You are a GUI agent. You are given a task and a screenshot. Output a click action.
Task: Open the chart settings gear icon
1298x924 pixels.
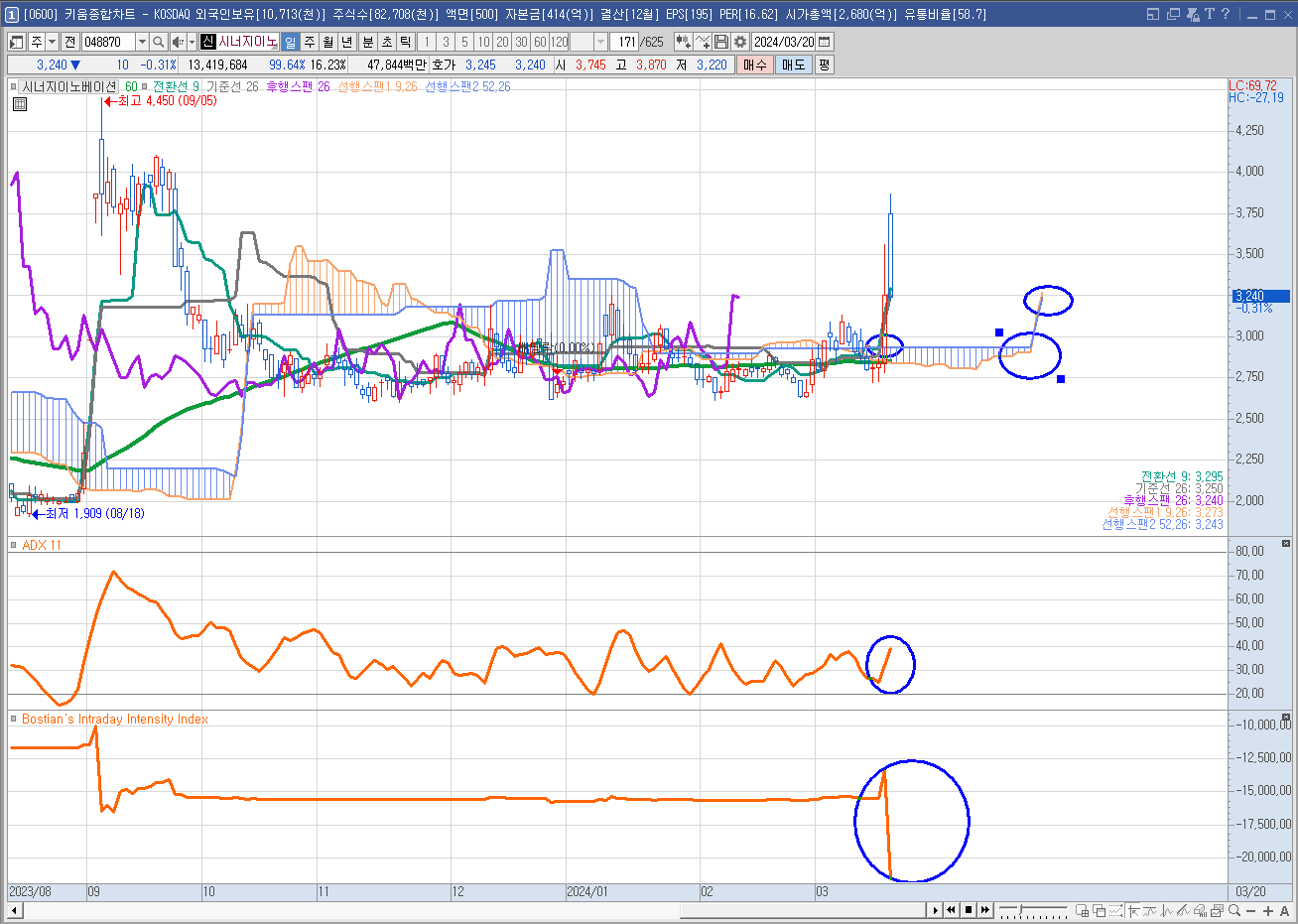coord(740,42)
